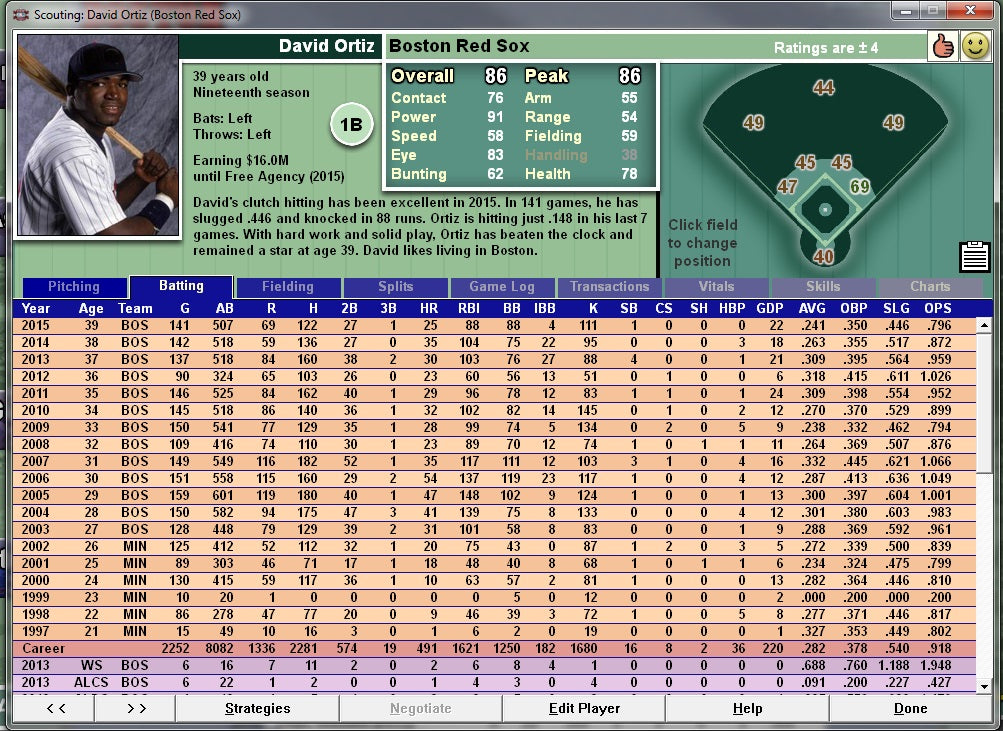Go to previous player with left arrows
1003x731 pixels.
pos(55,708)
